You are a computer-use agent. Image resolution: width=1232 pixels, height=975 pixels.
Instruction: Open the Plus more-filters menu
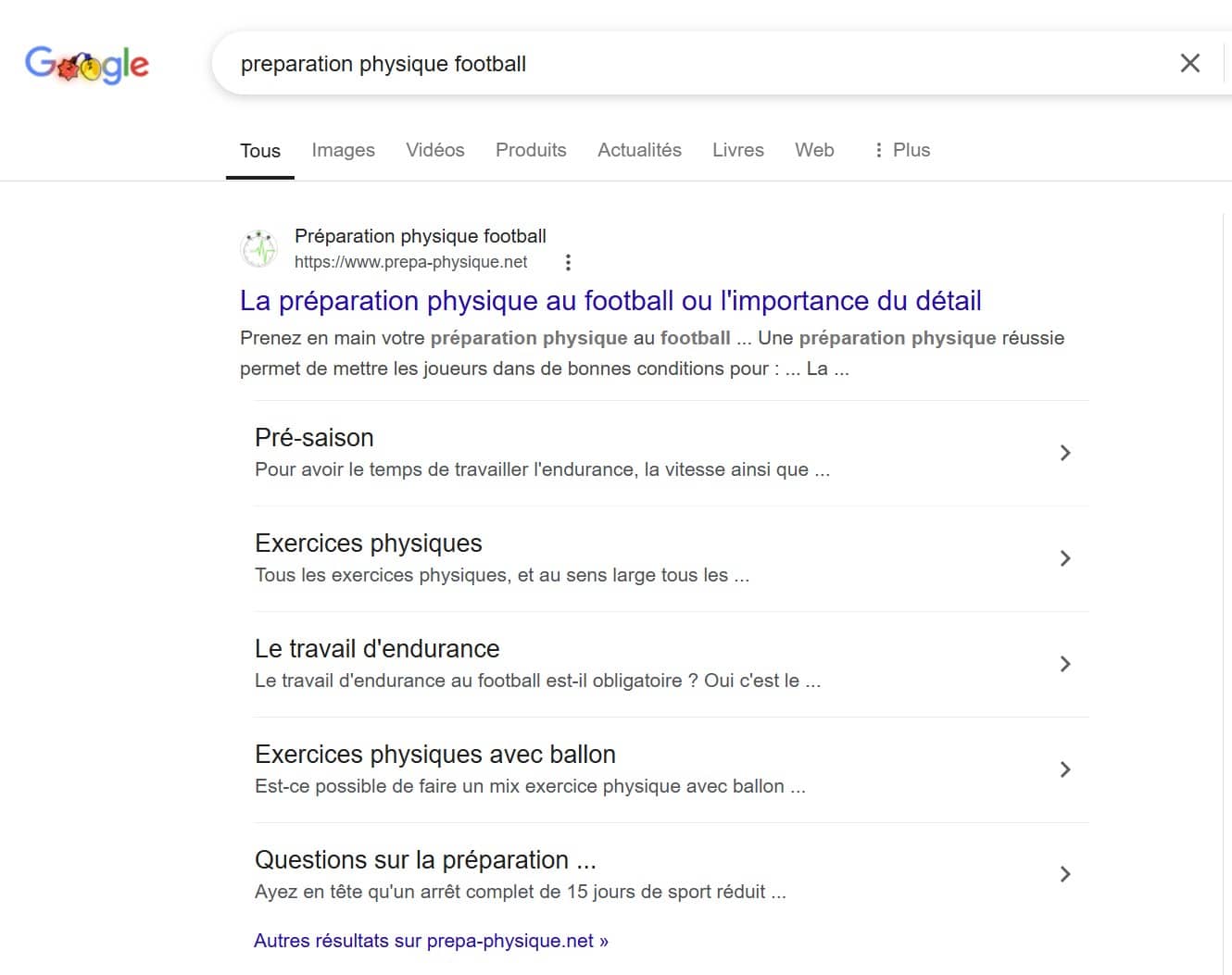pyautogui.click(x=901, y=150)
